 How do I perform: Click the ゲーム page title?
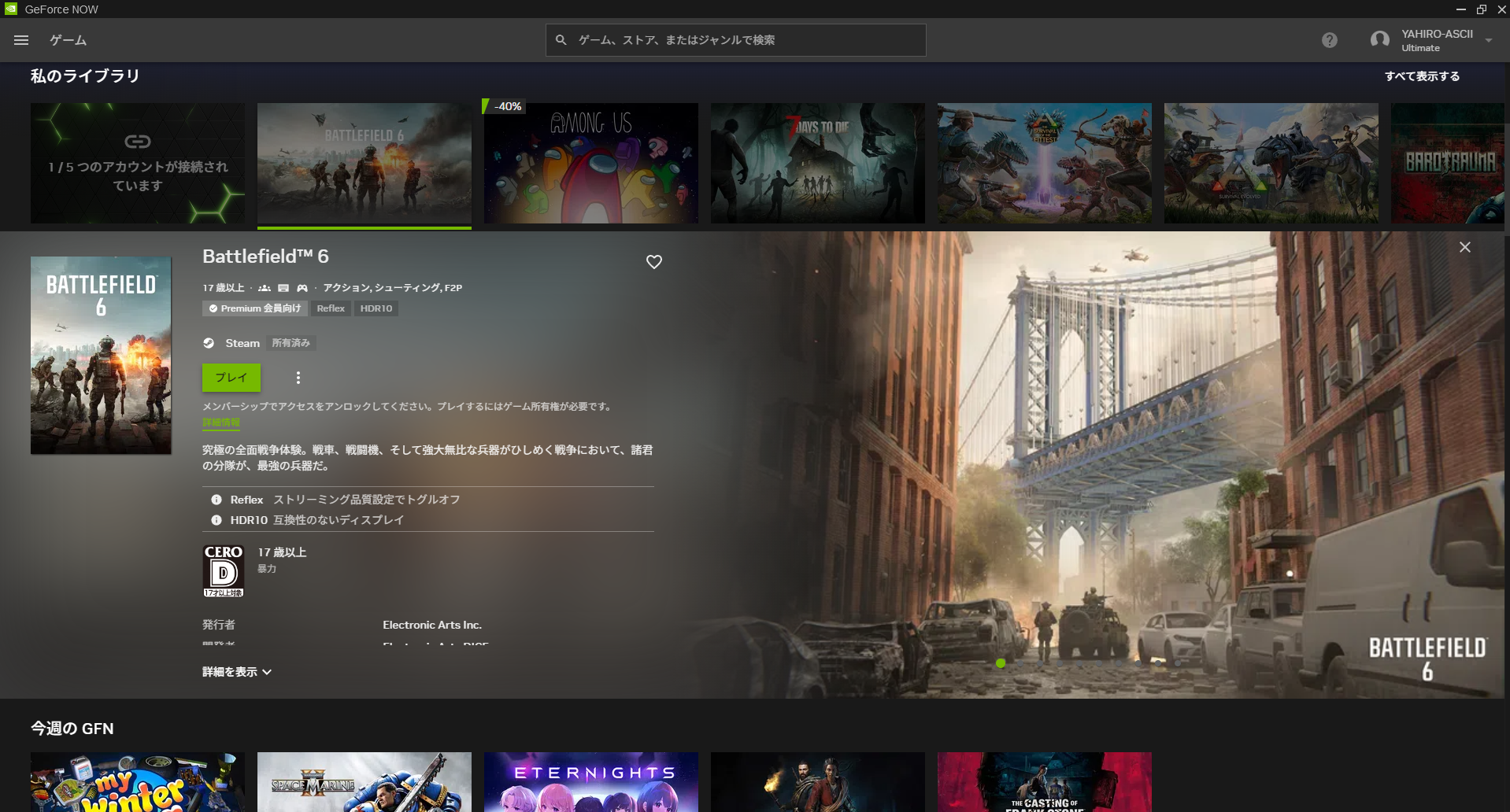click(68, 40)
